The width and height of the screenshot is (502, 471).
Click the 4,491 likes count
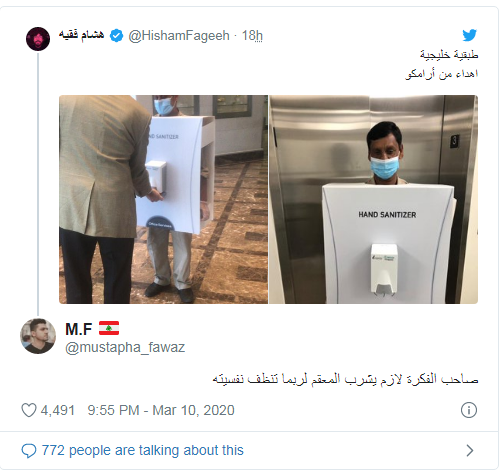[58, 410]
